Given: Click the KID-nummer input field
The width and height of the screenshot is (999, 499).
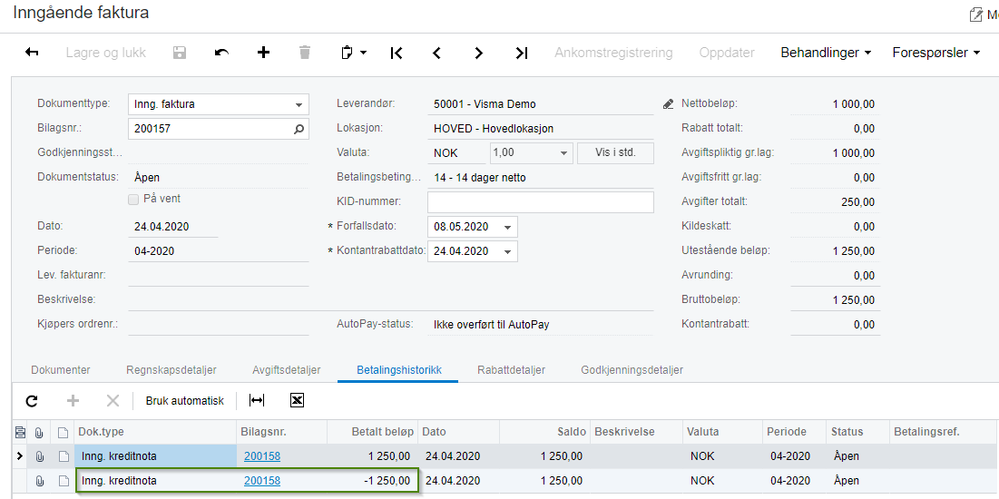Looking at the screenshot, I should [540, 202].
